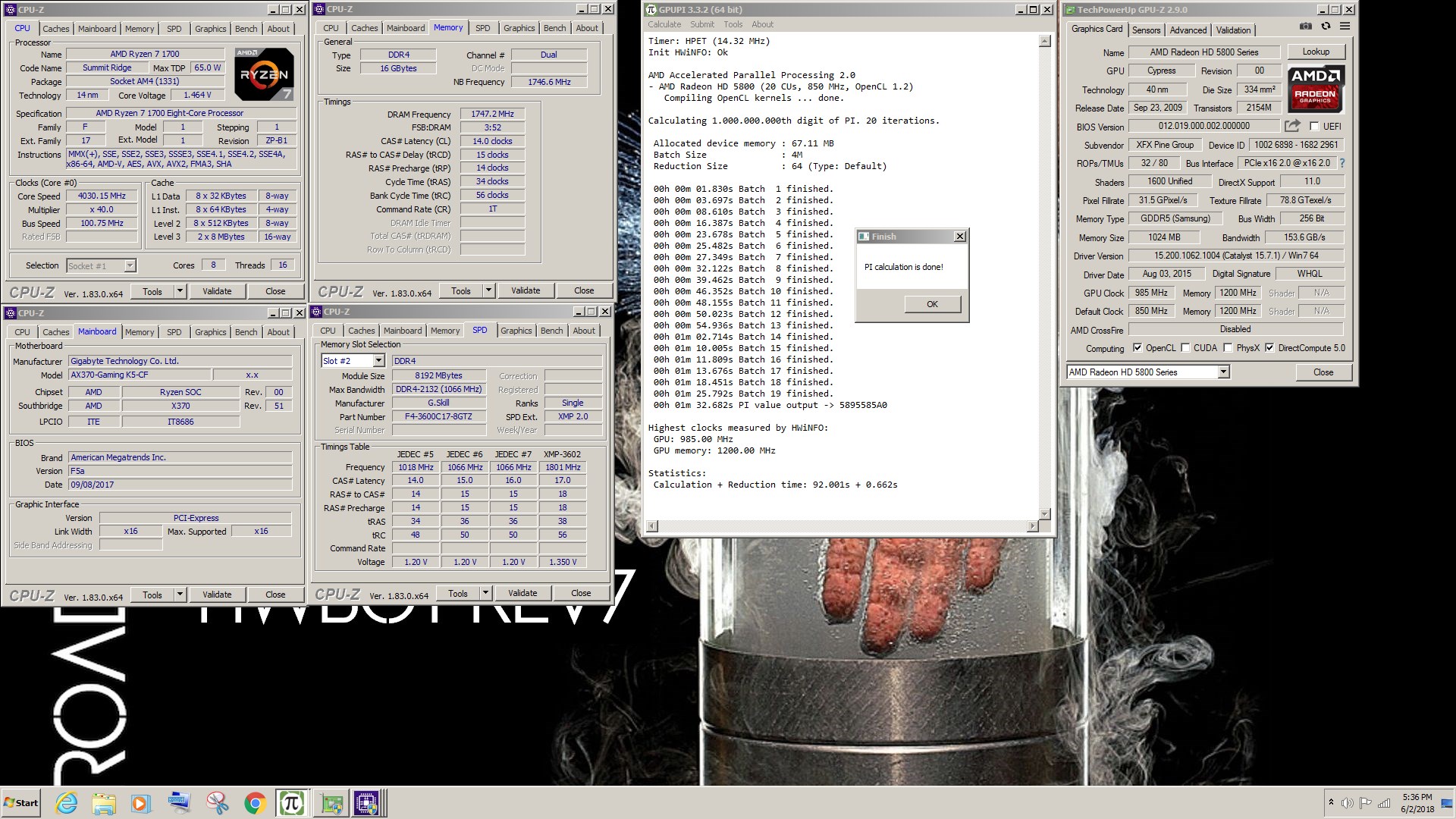Screen dimensions: 1456x819
Task: Open the GPU-Z hamburger menu
Action: click(x=1345, y=26)
